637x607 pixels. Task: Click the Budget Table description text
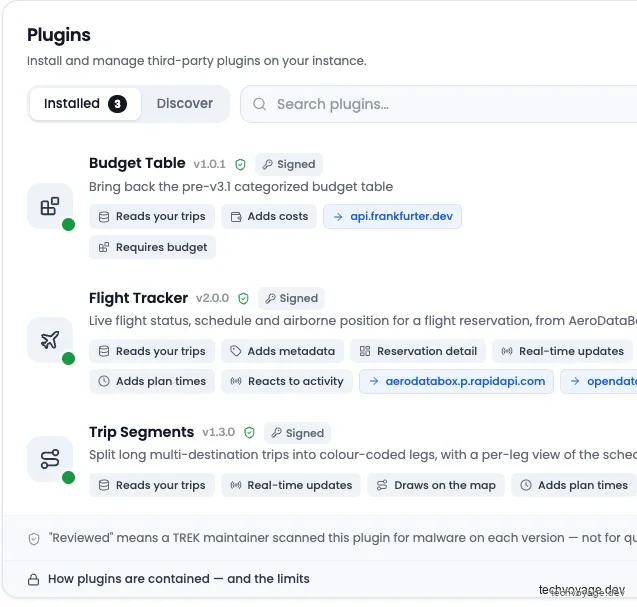tap(241, 186)
